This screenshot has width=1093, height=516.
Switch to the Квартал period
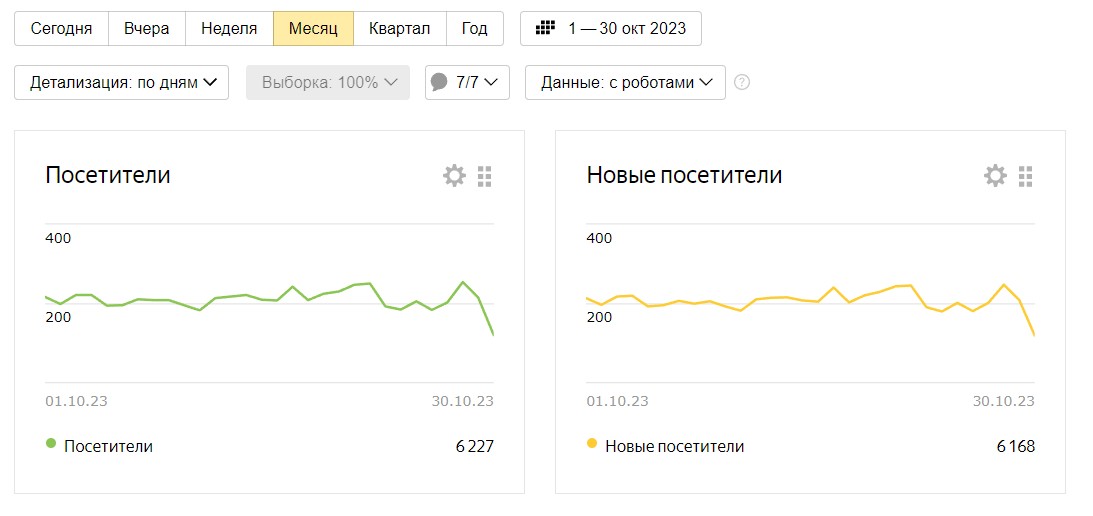tap(399, 28)
